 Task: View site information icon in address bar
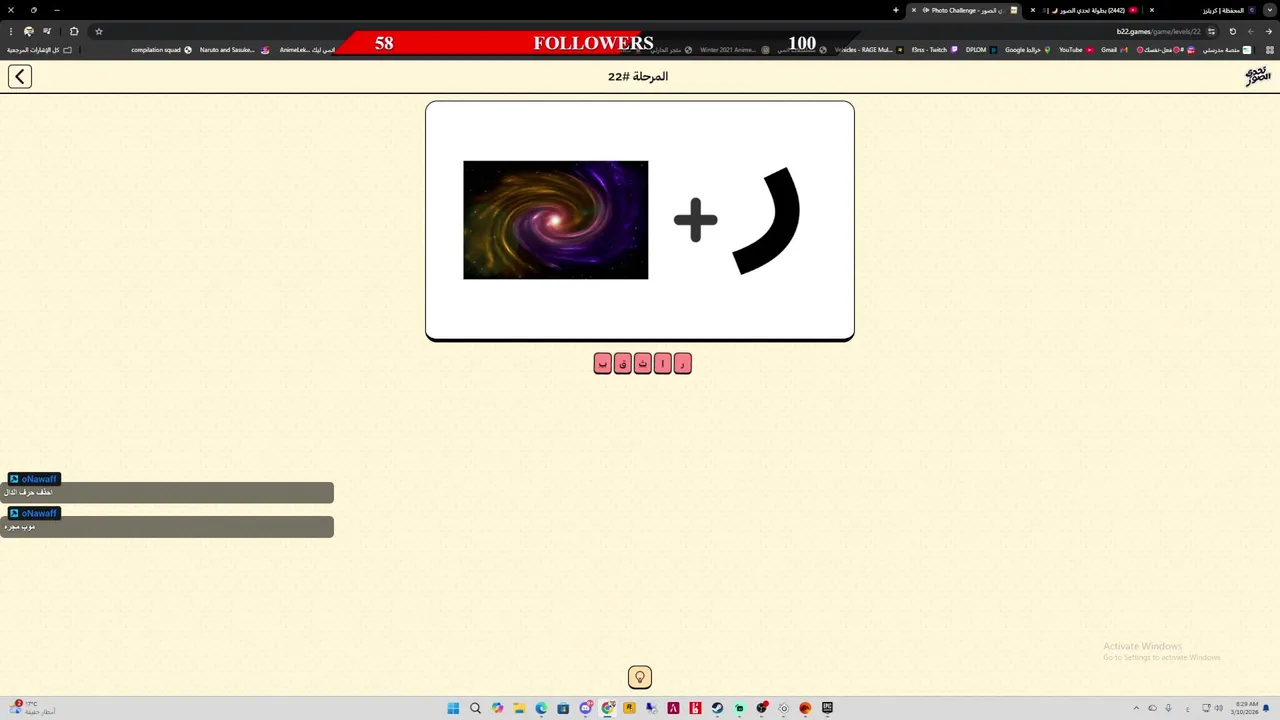(1211, 31)
